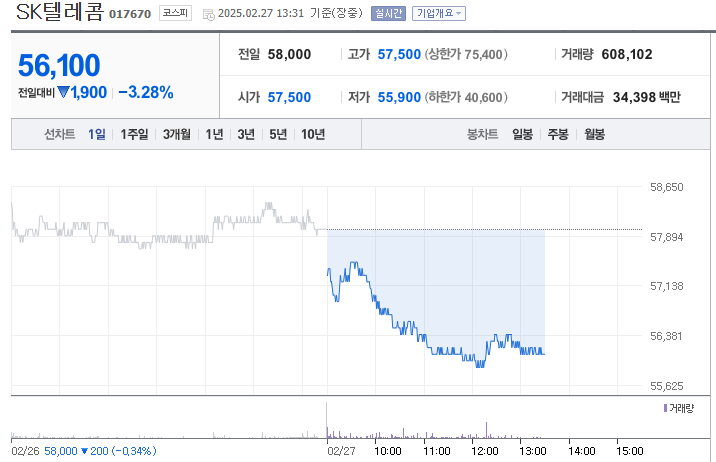716x462 pixels.
Task: Click the 저가 value 55,900
Action: coord(399,97)
